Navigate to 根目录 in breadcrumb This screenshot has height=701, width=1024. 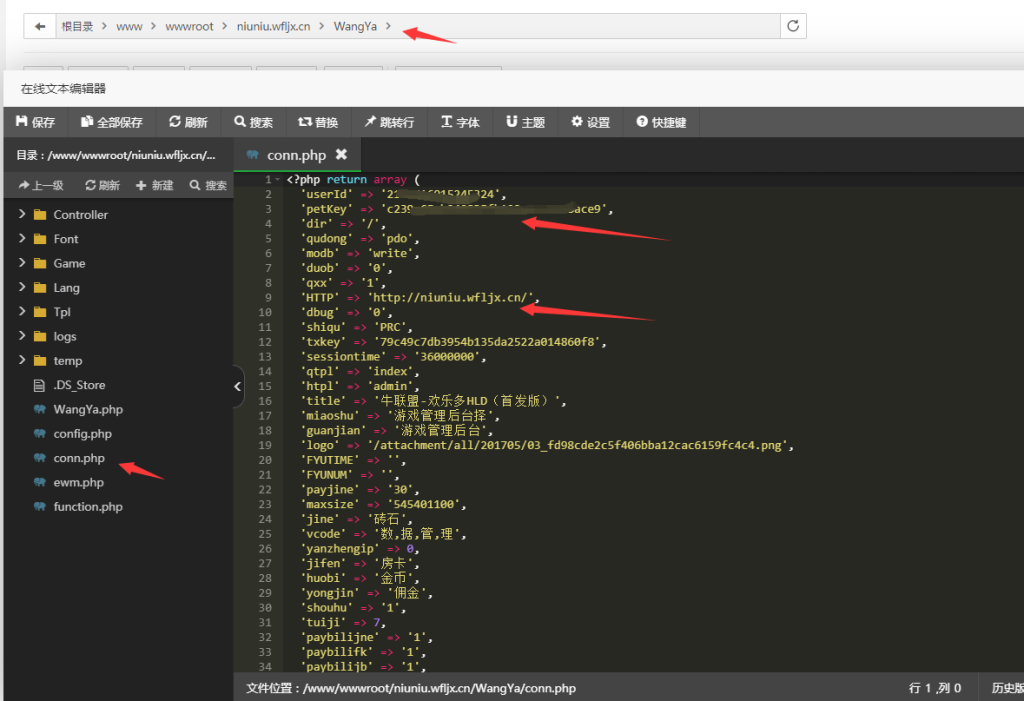[77, 26]
